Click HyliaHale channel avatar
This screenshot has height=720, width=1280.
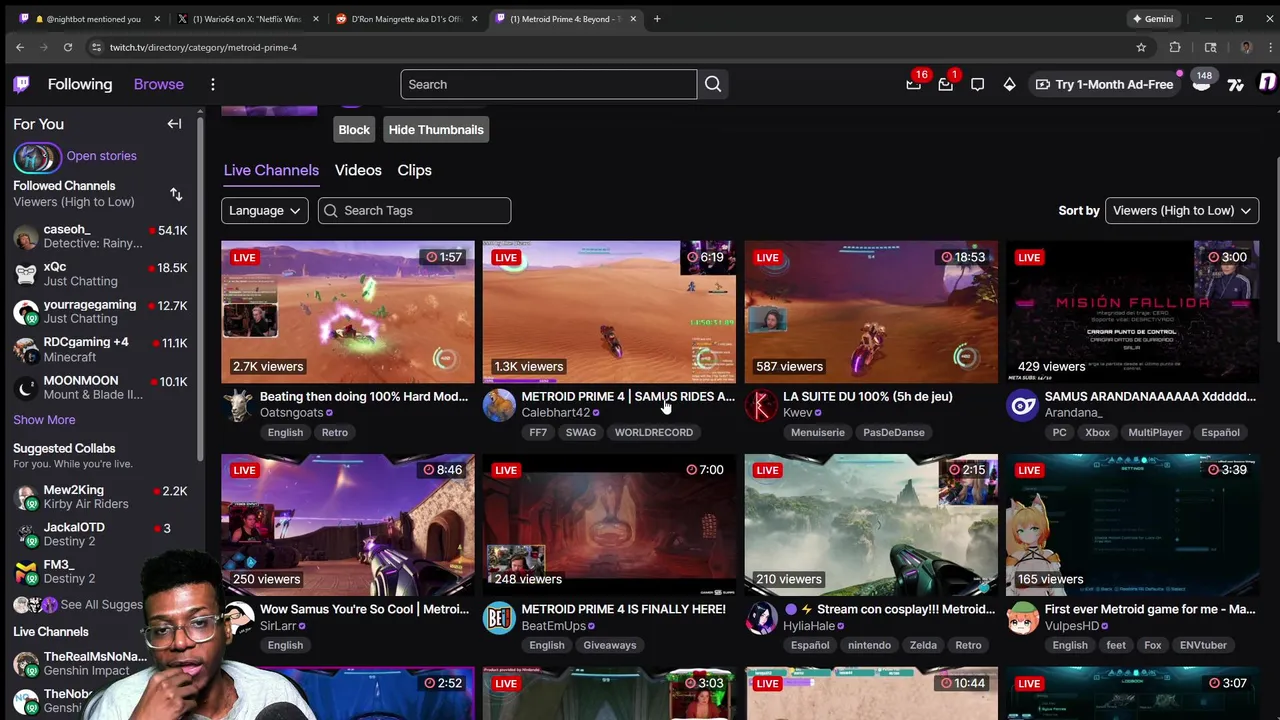(761, 618)
